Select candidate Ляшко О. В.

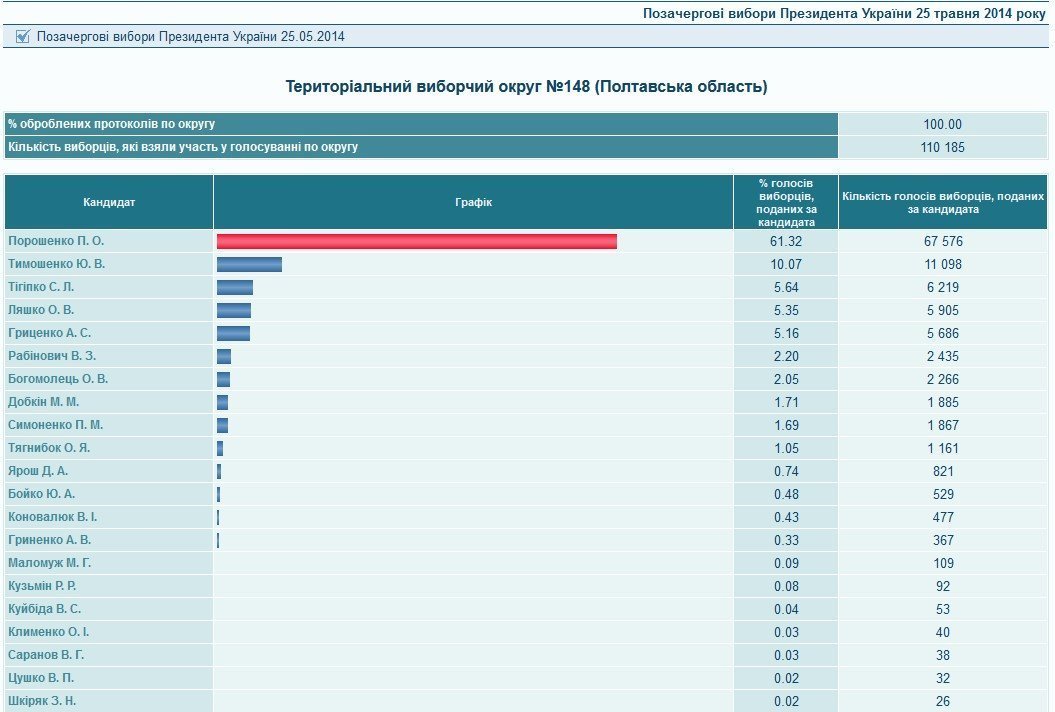(41, 310)
